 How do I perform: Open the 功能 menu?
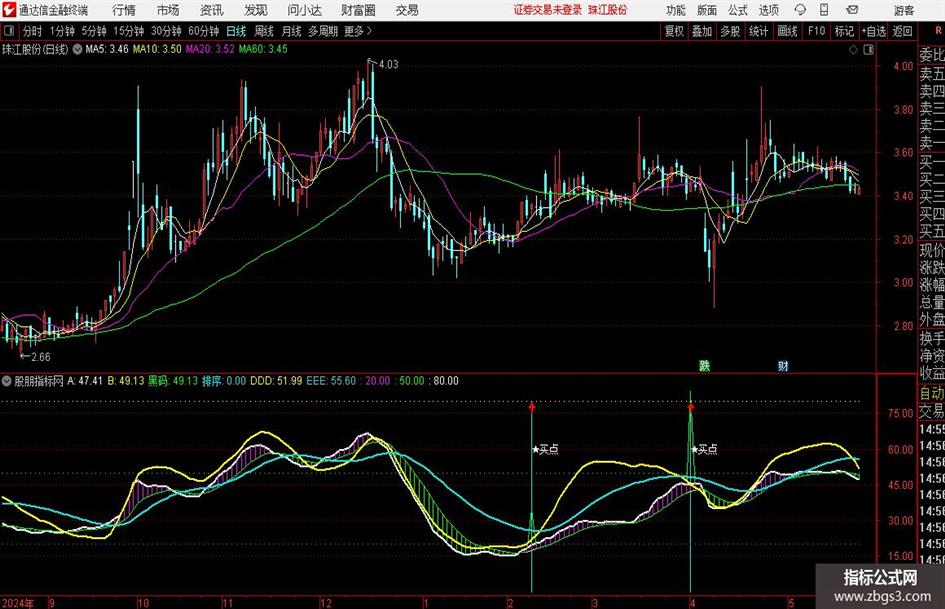click(676, 10)
